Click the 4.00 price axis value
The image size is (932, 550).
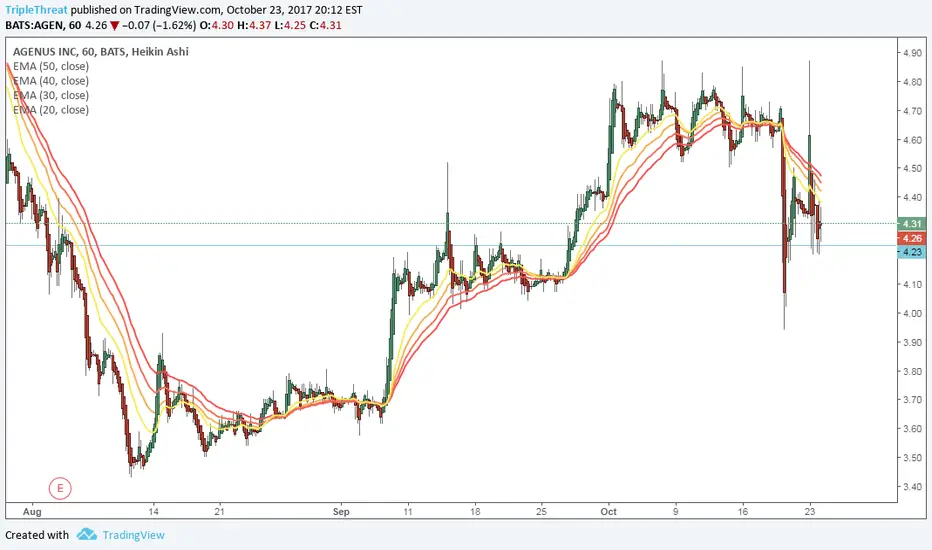(912, 313)
